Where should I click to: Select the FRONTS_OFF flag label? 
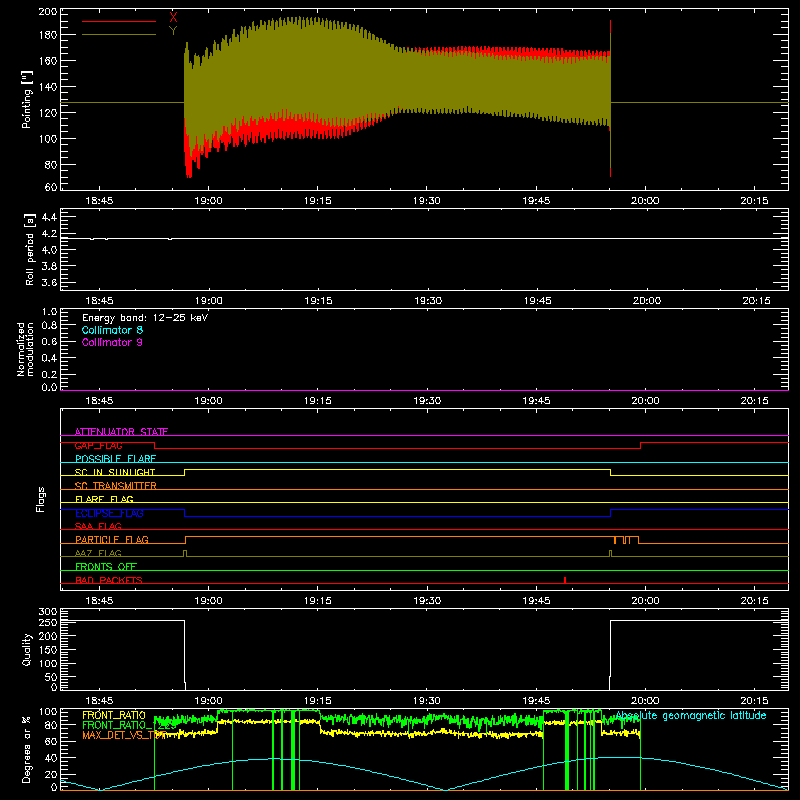[106, 566]
